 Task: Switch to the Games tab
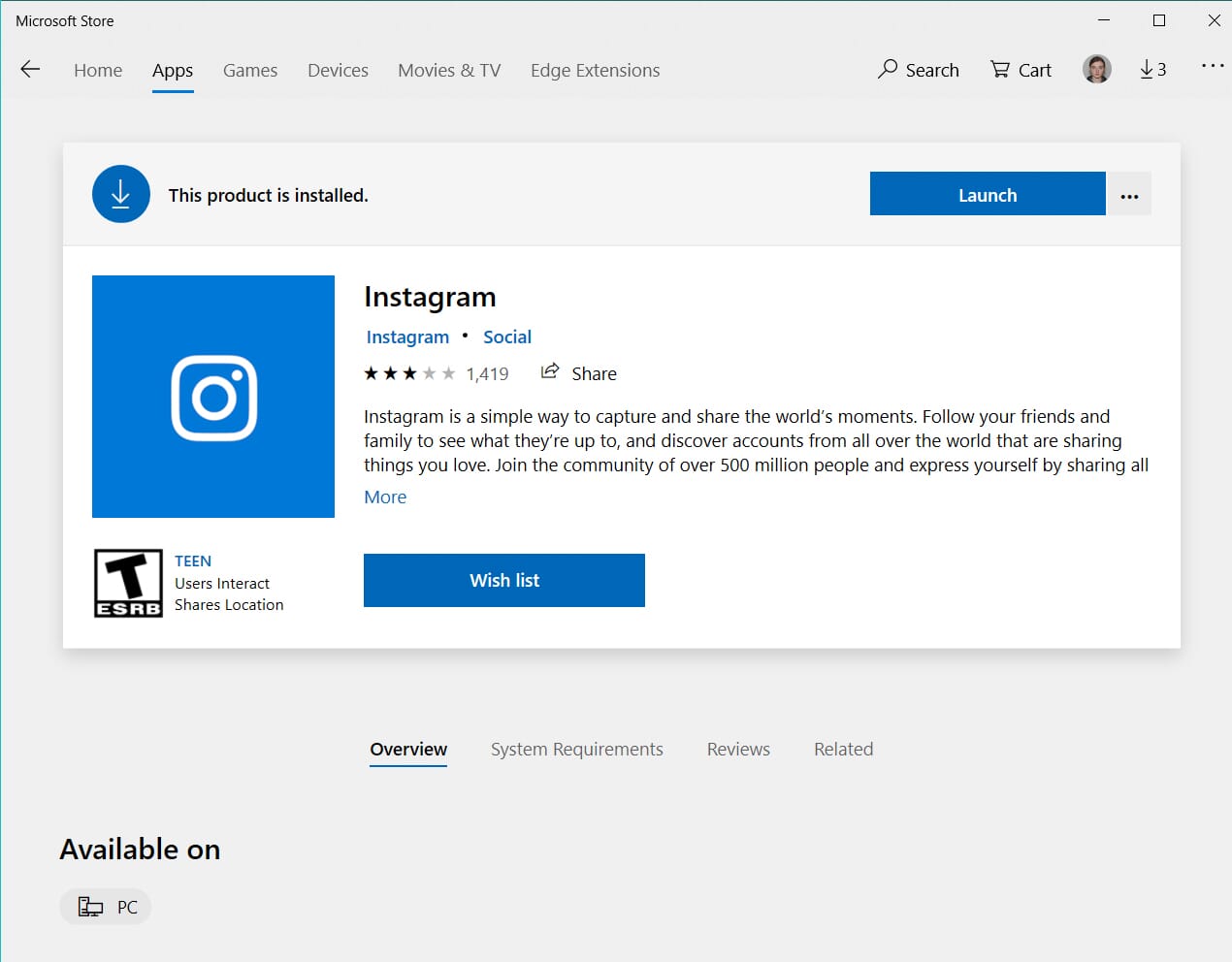point(250,70)
